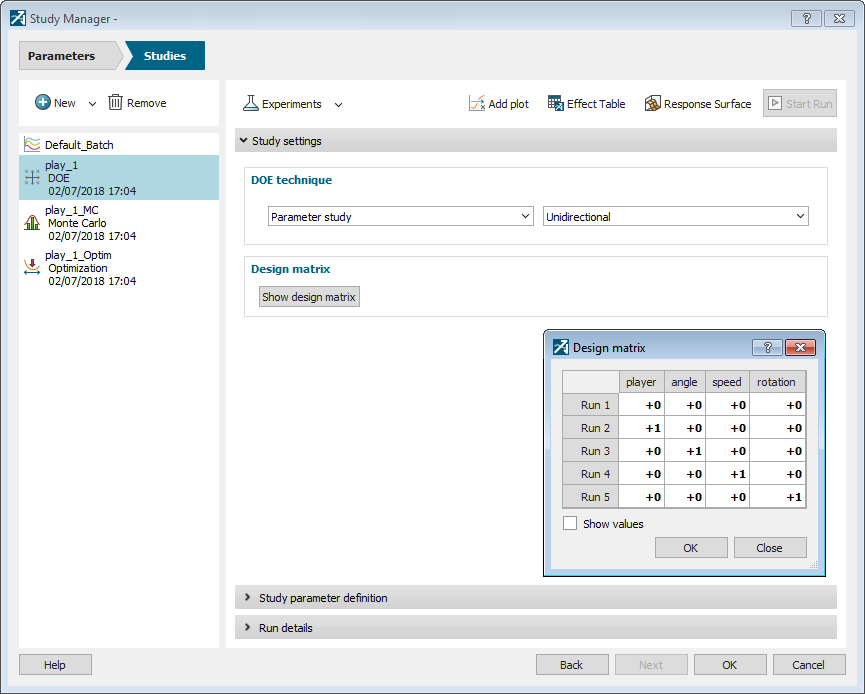Click the Back button
The width and height of the screenshot is (865, 694).
(x=572, y=664)
